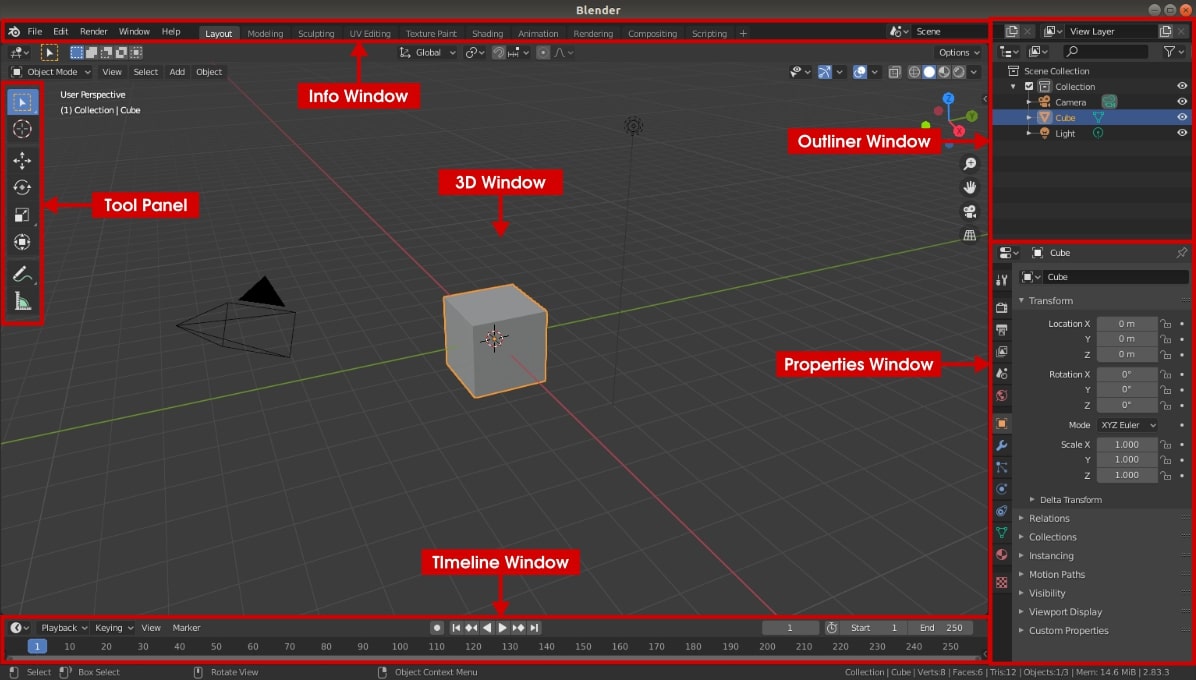Viewport: 1196px width, 680px height.
Task: Click the Z axis on navigation gizmo
Action: tap(948, 98)
